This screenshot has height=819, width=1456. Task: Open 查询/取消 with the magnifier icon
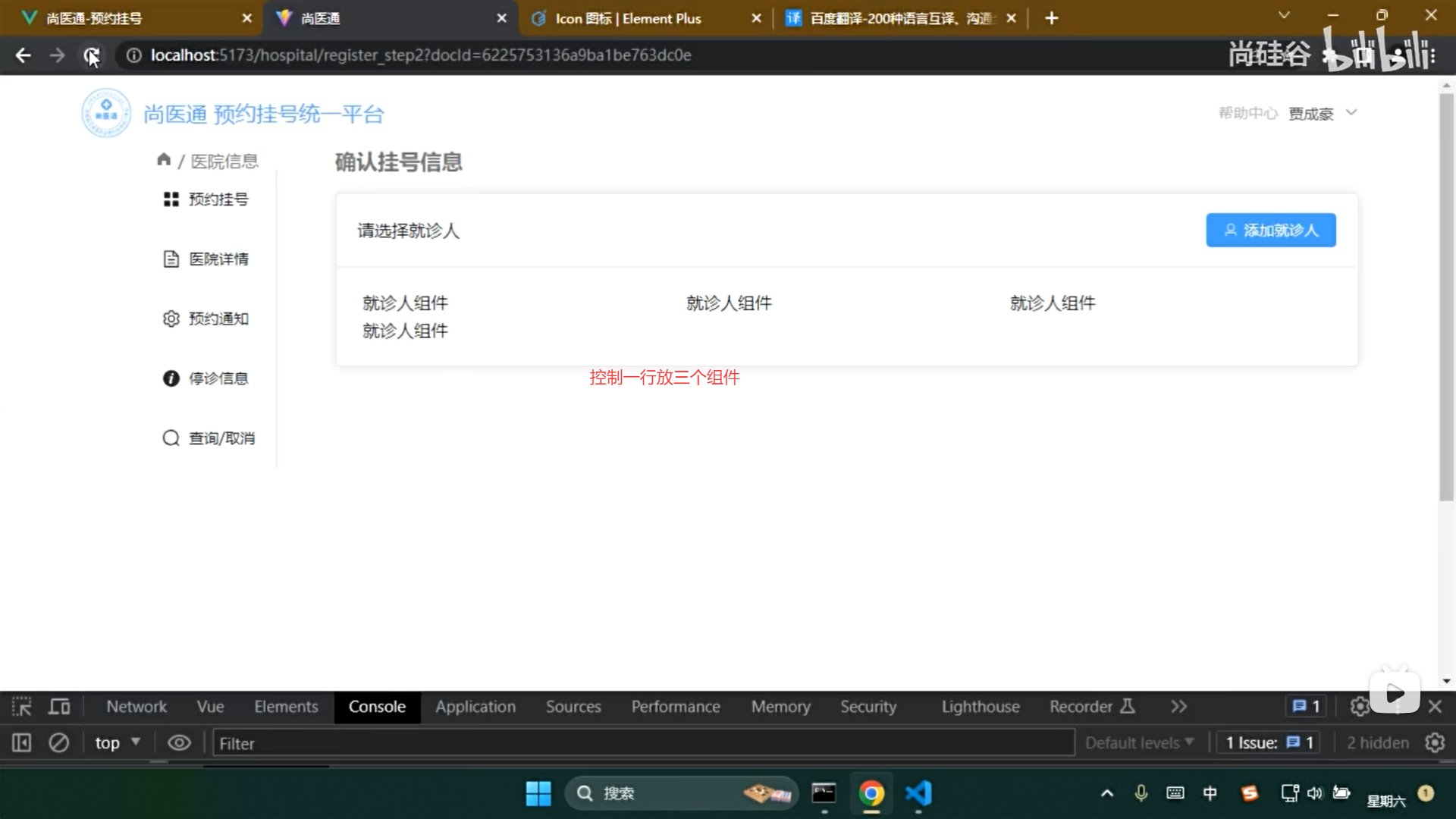171,438
